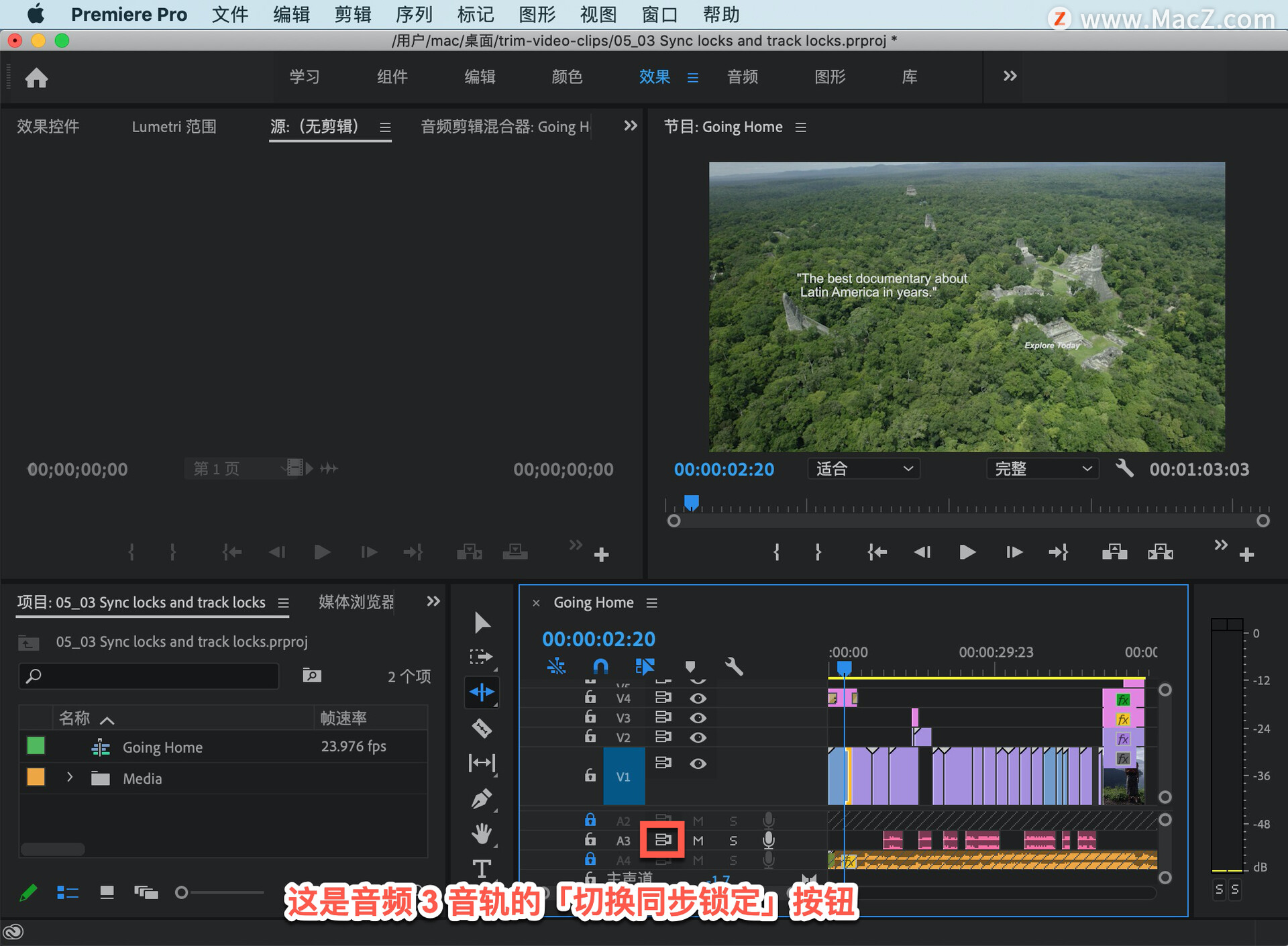Open 效果 workspace menu
The image size is (1288, 946).
[693, 78]
